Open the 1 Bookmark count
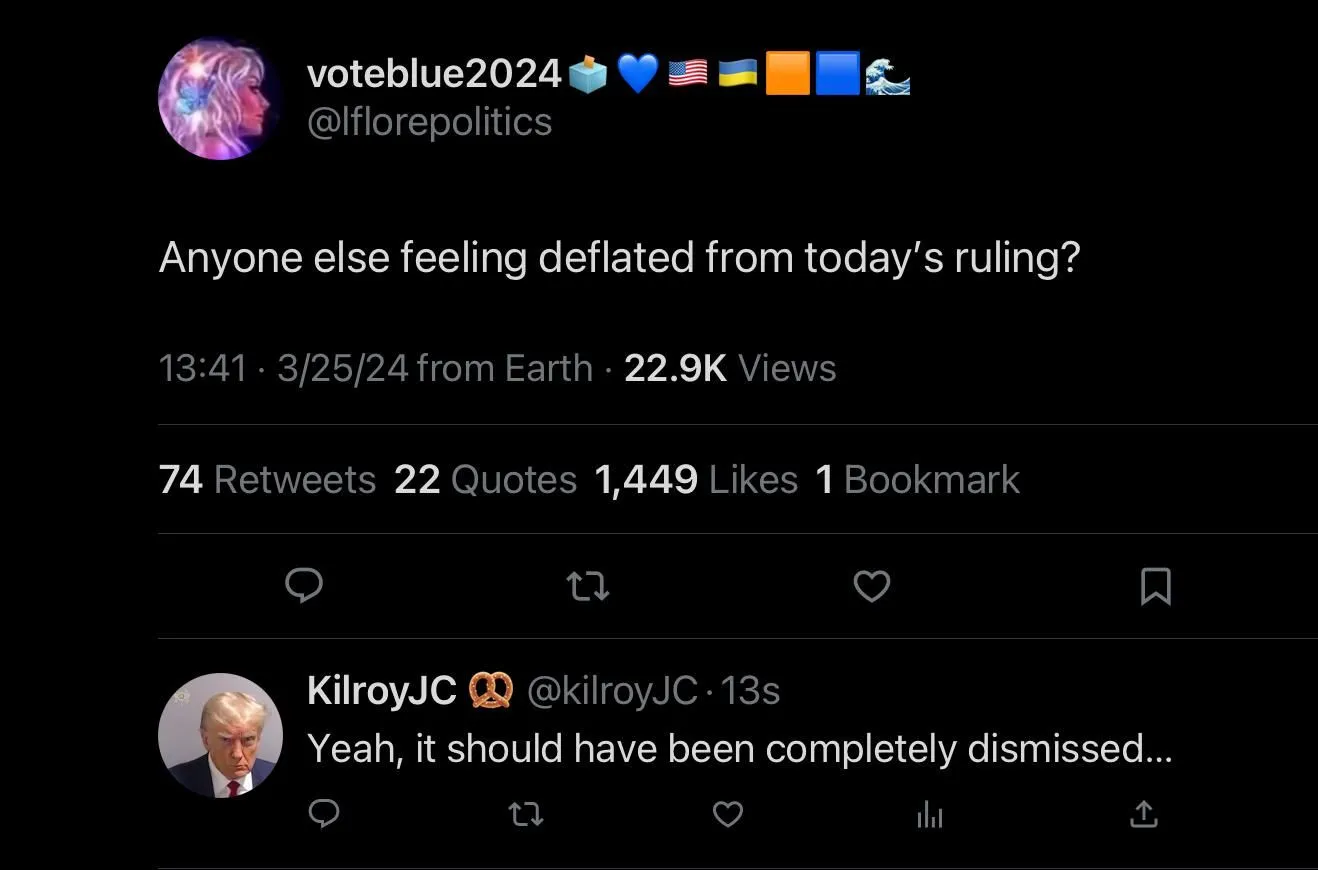This screenshot has width=1318, height=870. click(917, 480)
